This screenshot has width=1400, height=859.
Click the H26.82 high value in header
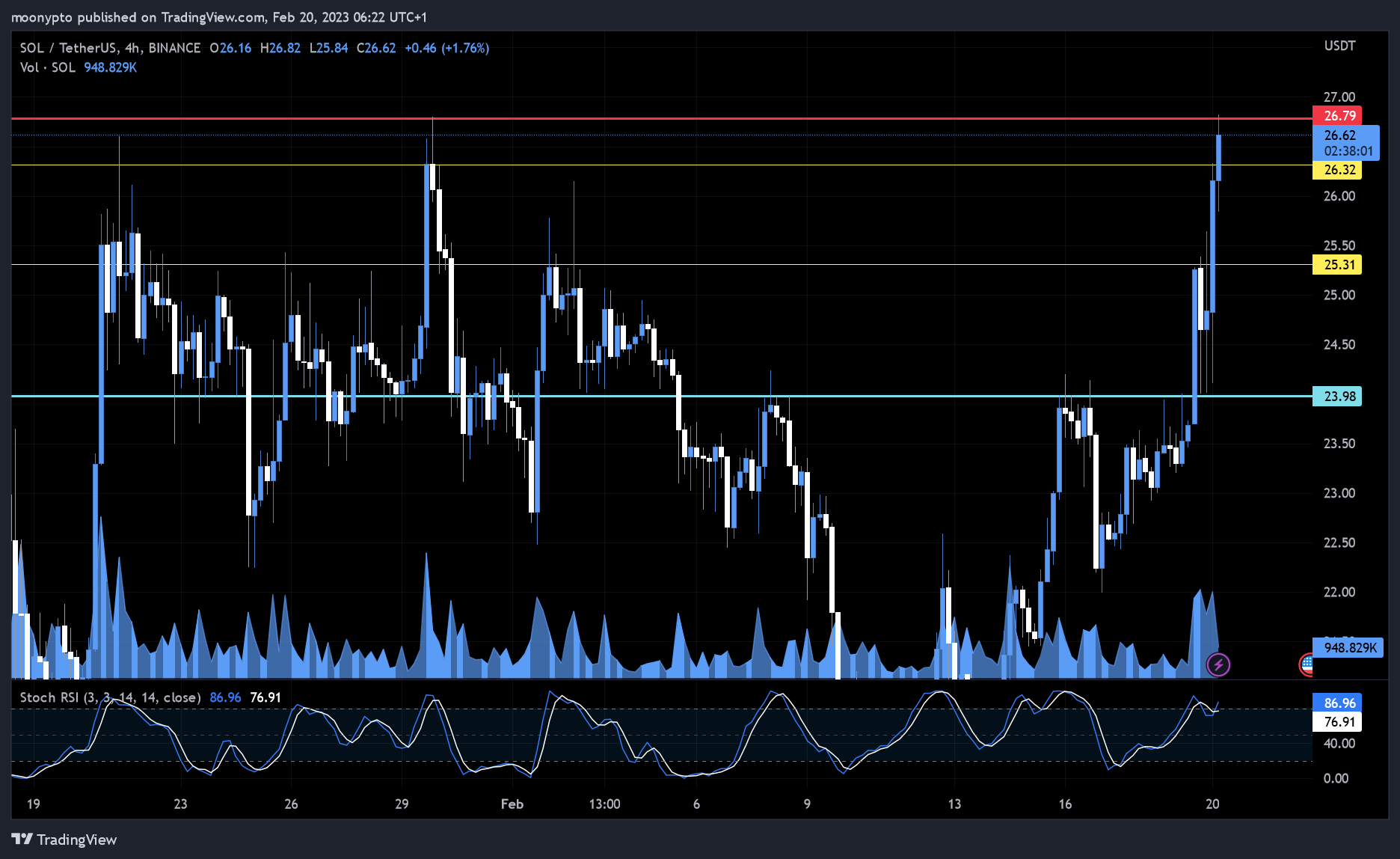pos(280,48)
